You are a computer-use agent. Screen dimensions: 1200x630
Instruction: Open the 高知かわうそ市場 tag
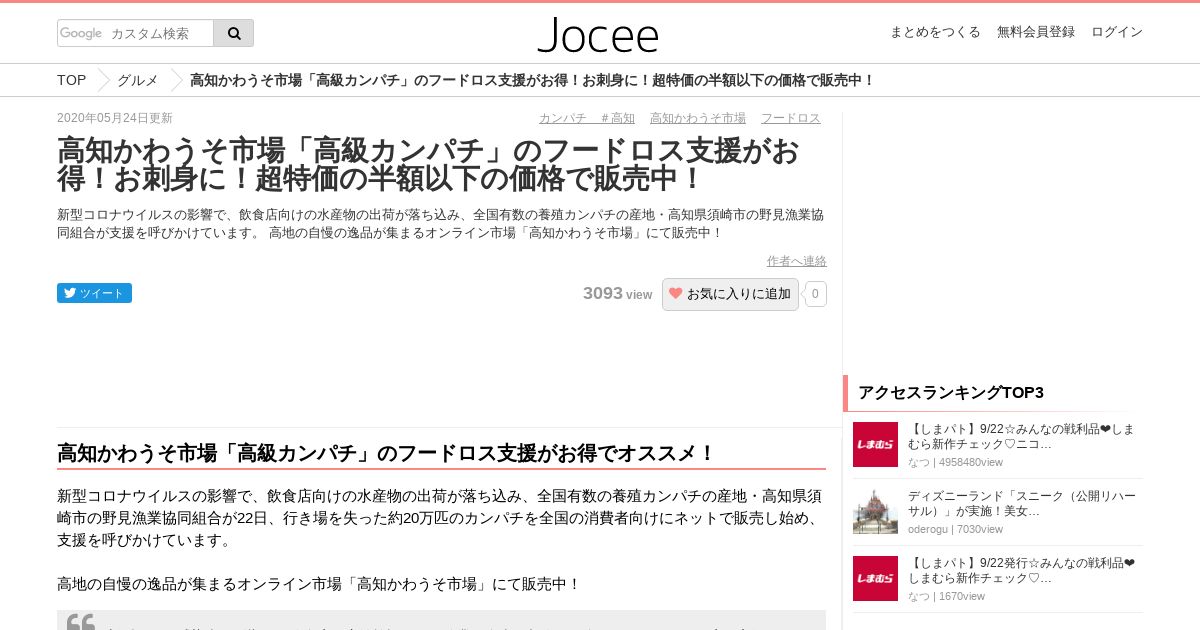click(x=698, y=118)
